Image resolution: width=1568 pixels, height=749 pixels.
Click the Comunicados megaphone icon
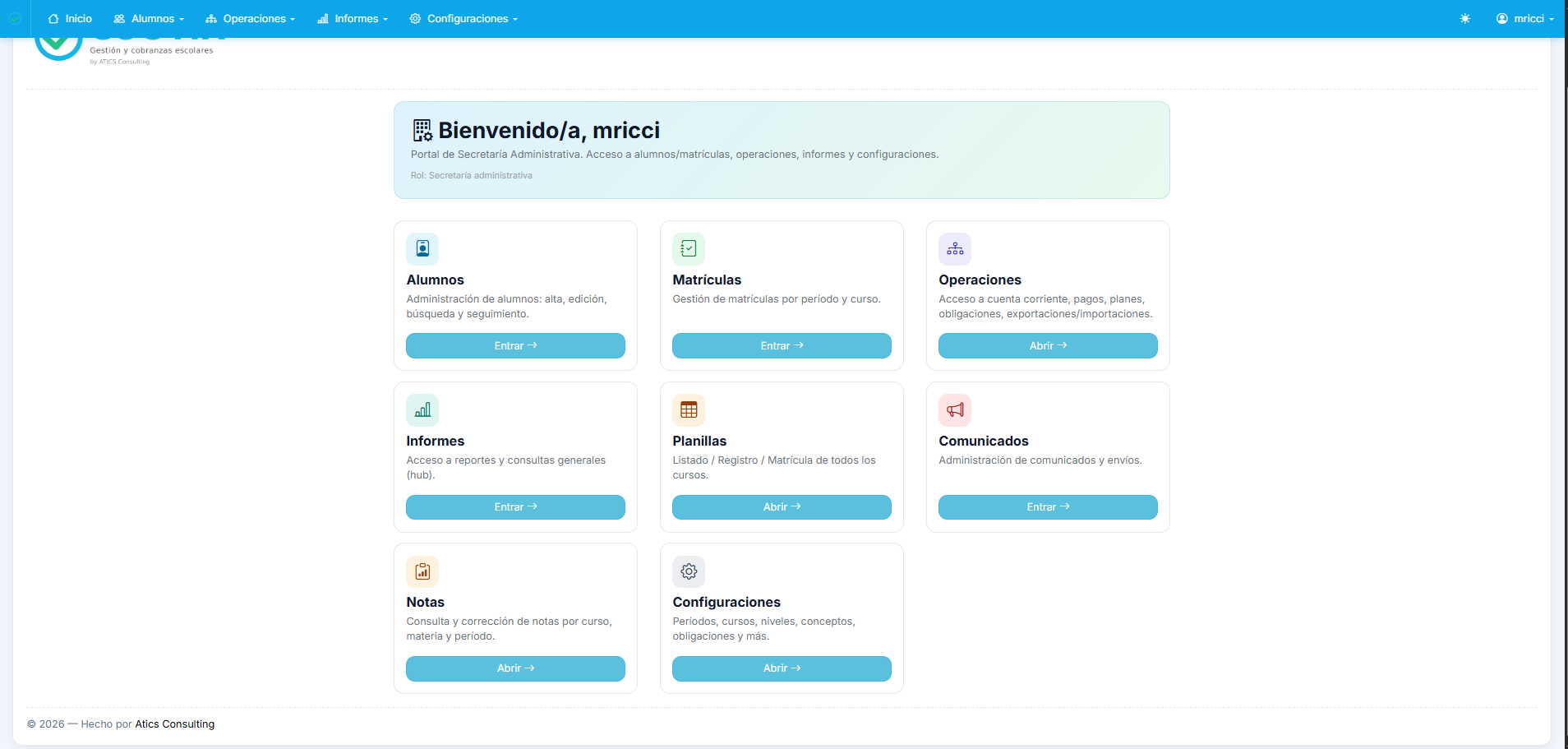[x=955, y=409]
